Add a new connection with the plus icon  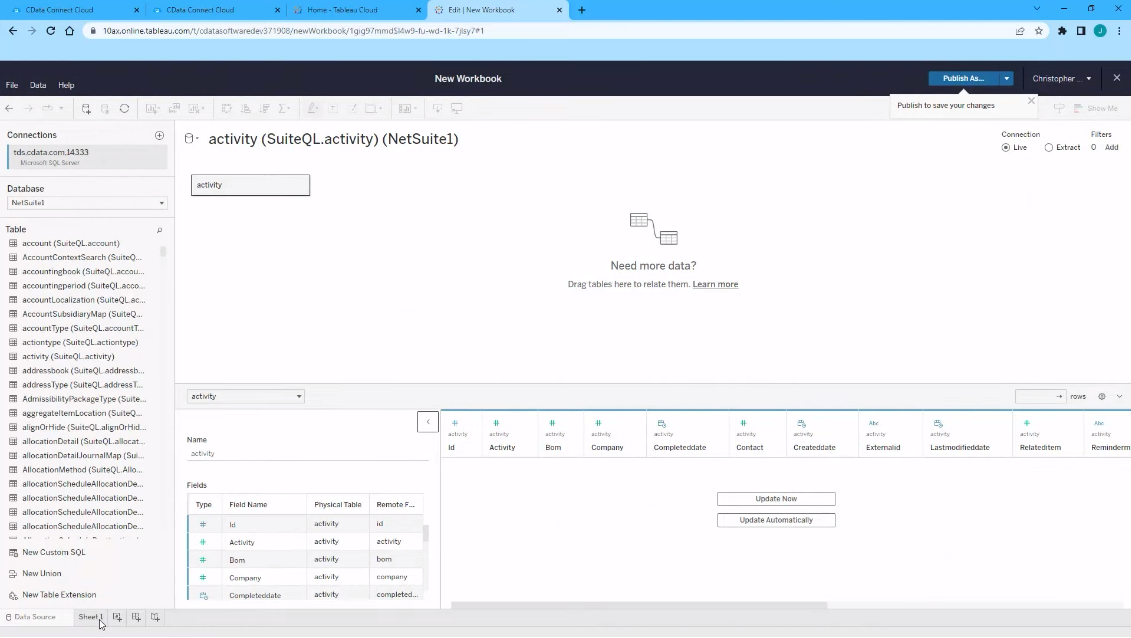(x=159, y=135)
